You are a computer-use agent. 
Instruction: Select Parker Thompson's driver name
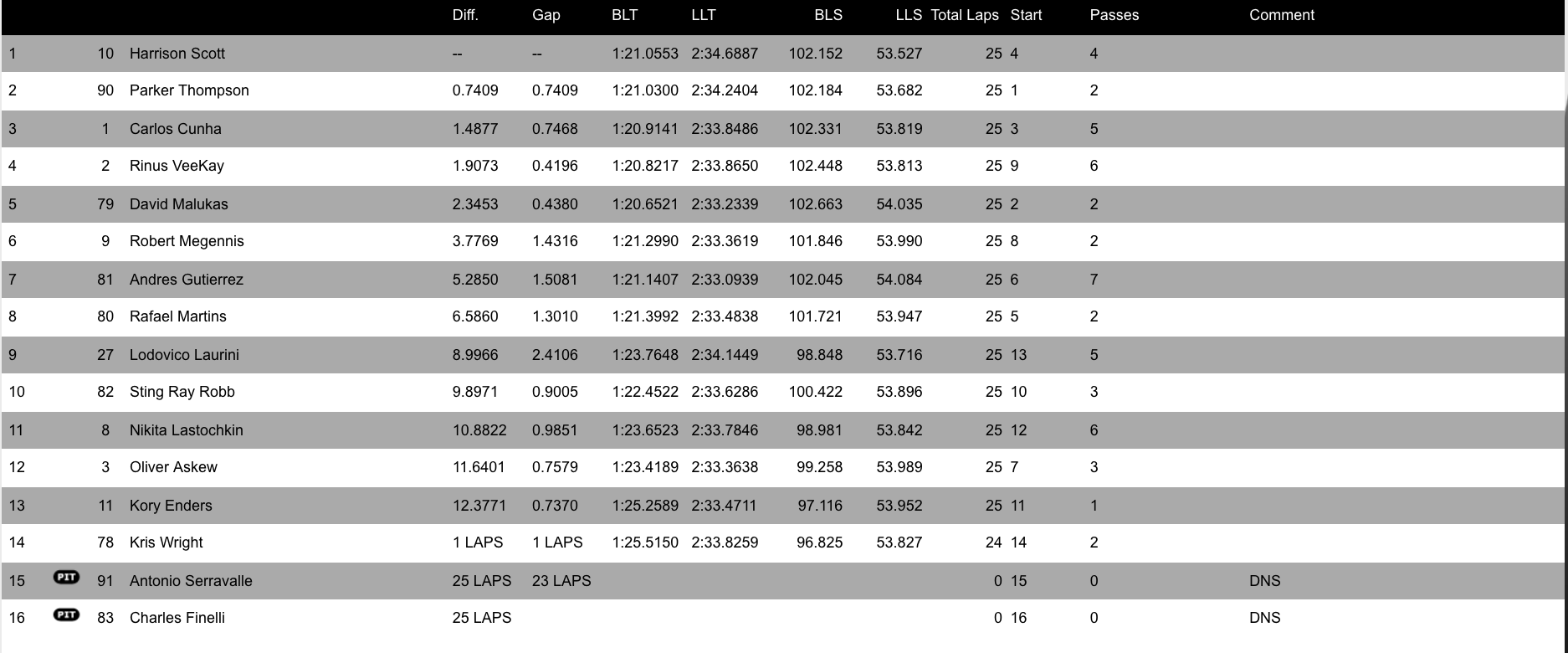pos(189,90)
